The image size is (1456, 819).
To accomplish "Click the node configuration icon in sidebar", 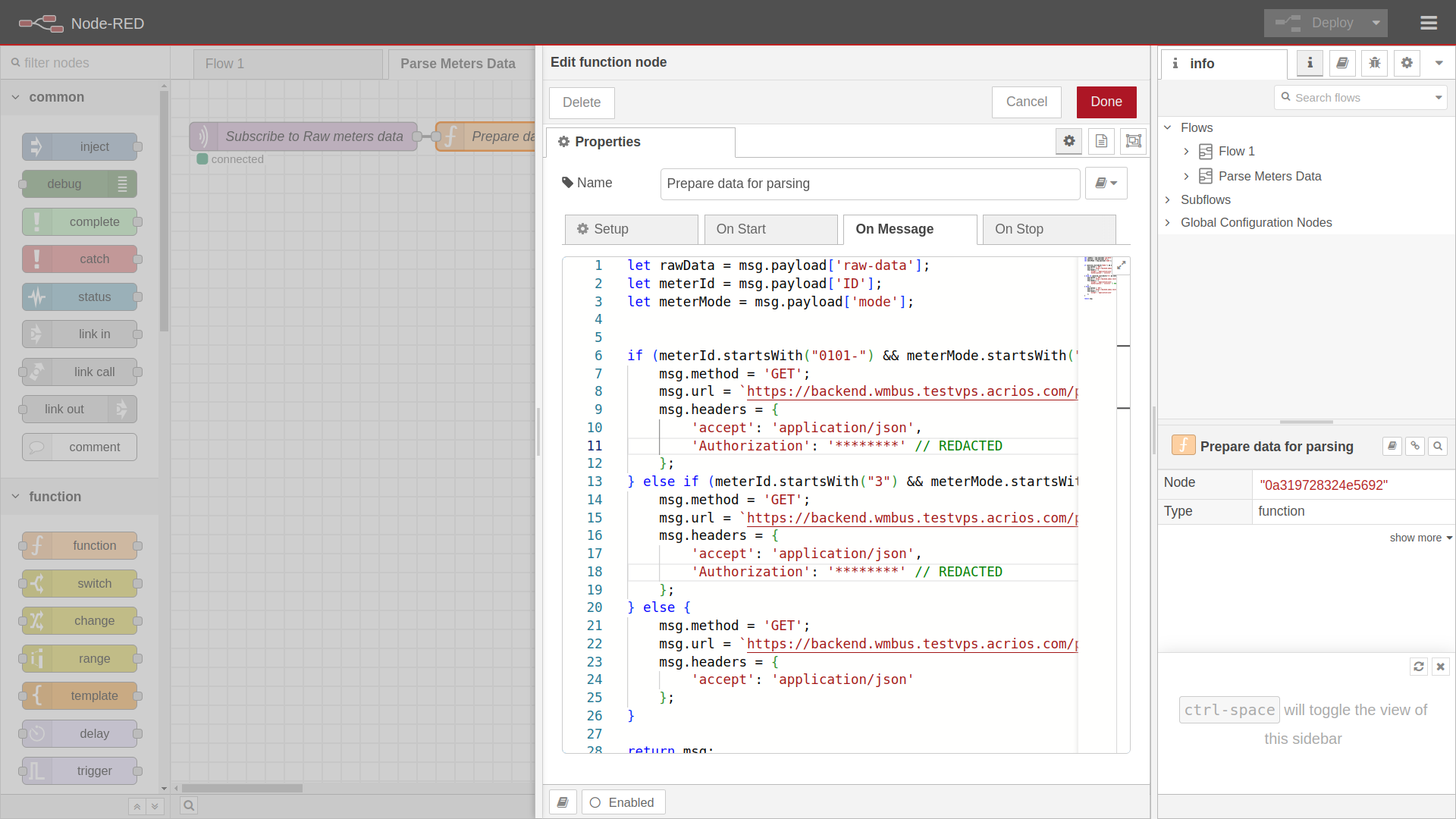I will (1407, 63).
